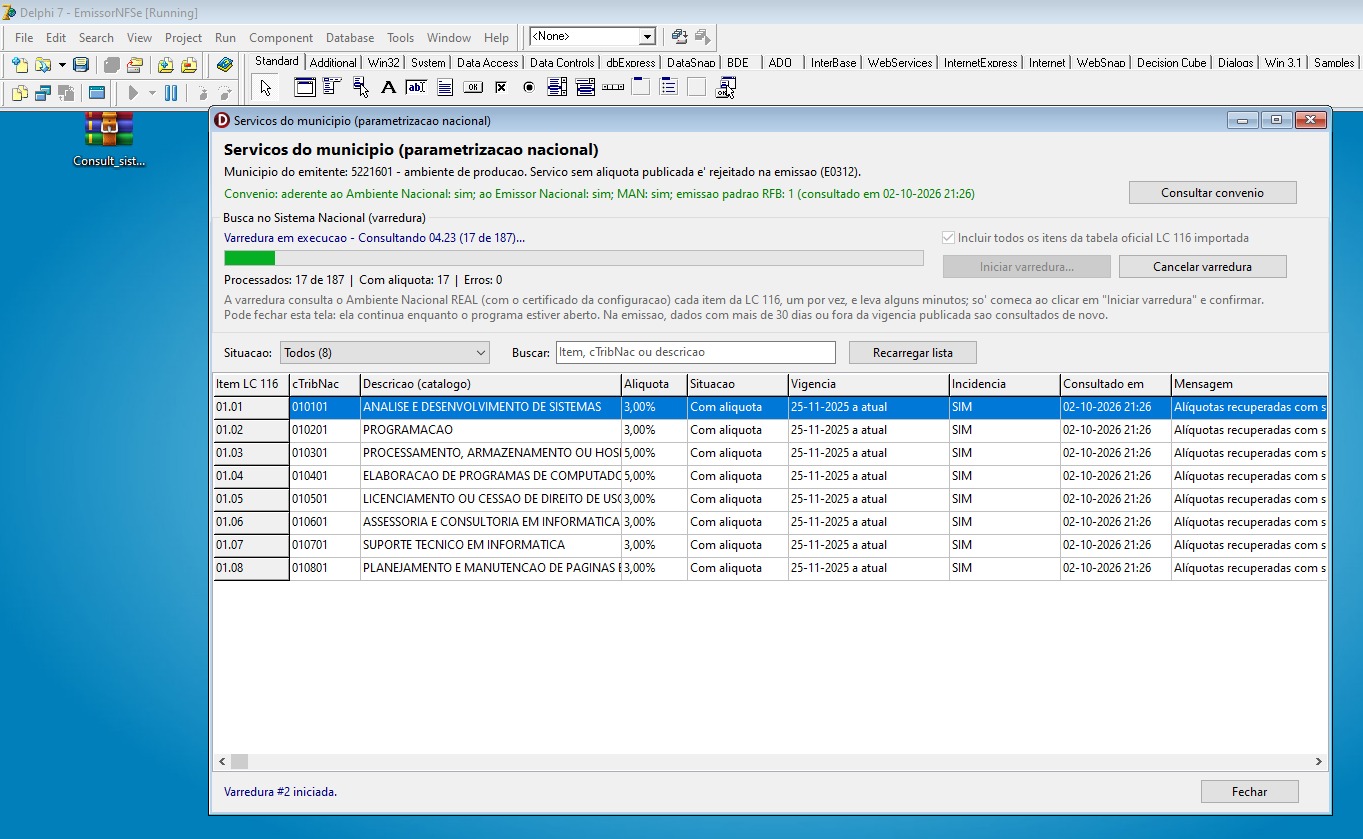Click the Aliquota column header

[654, 384]
